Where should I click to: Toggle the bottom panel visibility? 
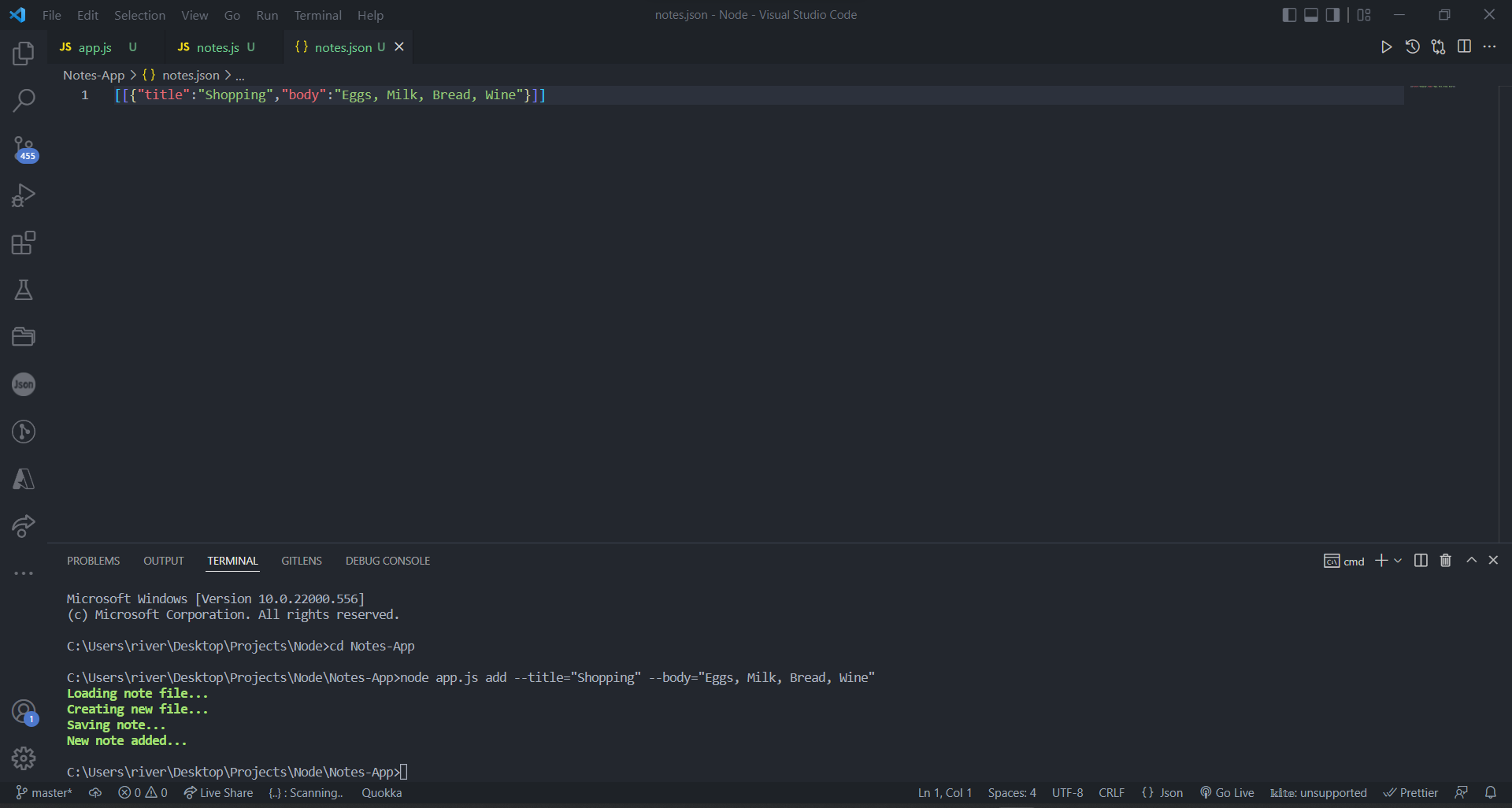coord(1310,14)
